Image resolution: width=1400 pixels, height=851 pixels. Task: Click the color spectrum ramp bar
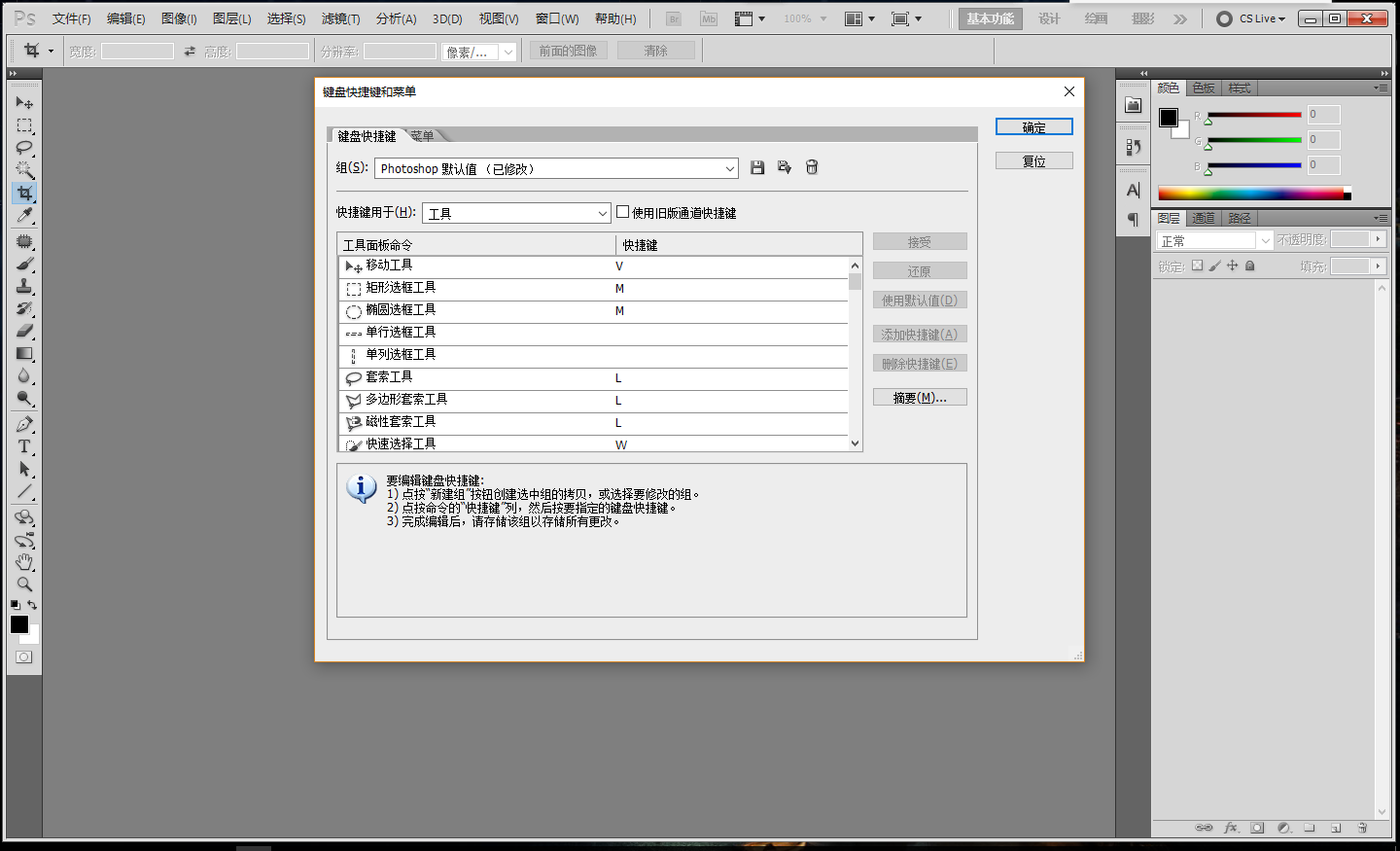click(1254, 194)
